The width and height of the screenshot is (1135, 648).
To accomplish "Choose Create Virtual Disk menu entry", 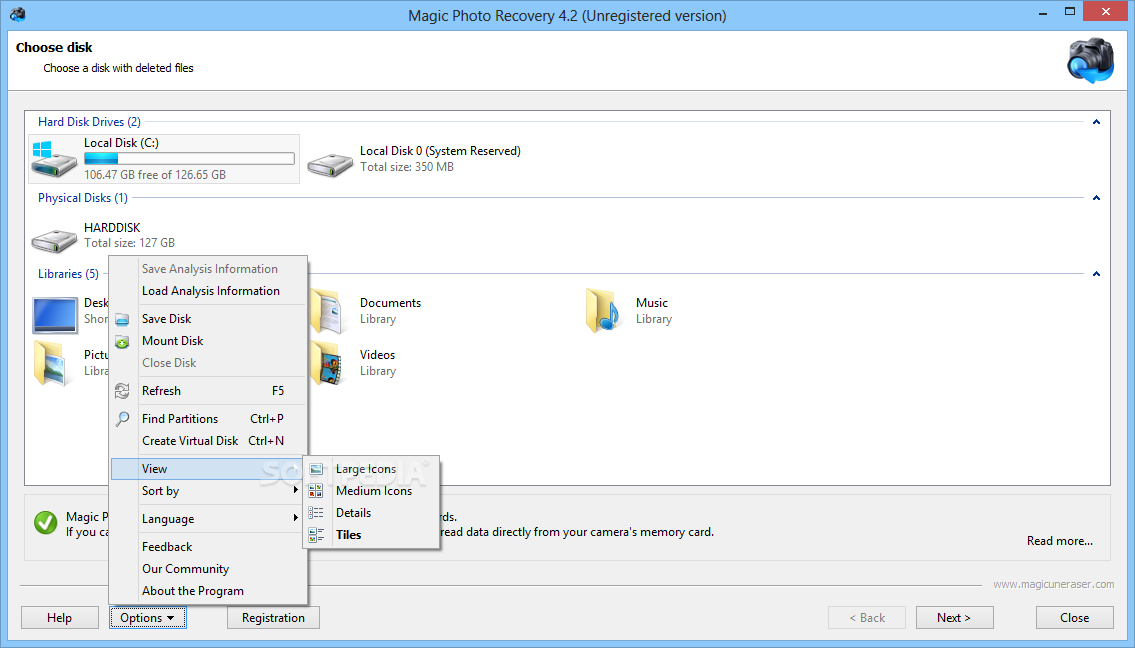I will click(x=208, y=441).
